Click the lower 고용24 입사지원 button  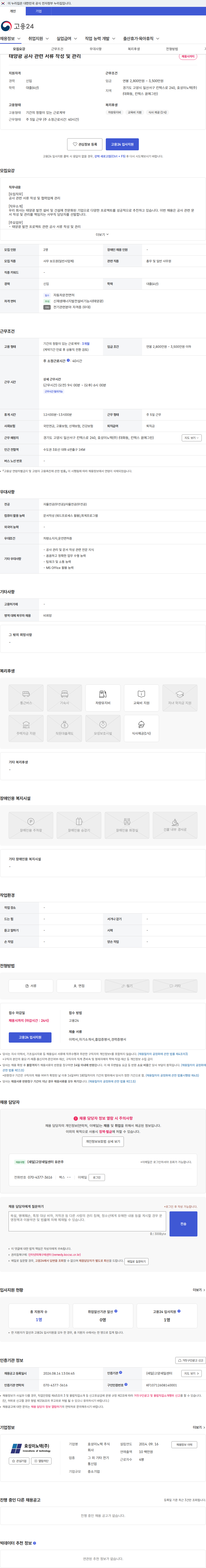tap(30, 1037)
